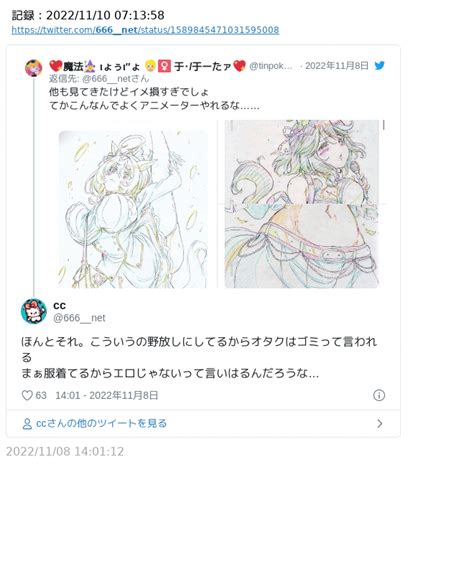Click the 2022年11月8日 date in reply header
Image resolution: width=474 pixels, height=566 pixels.
point(337,66)
